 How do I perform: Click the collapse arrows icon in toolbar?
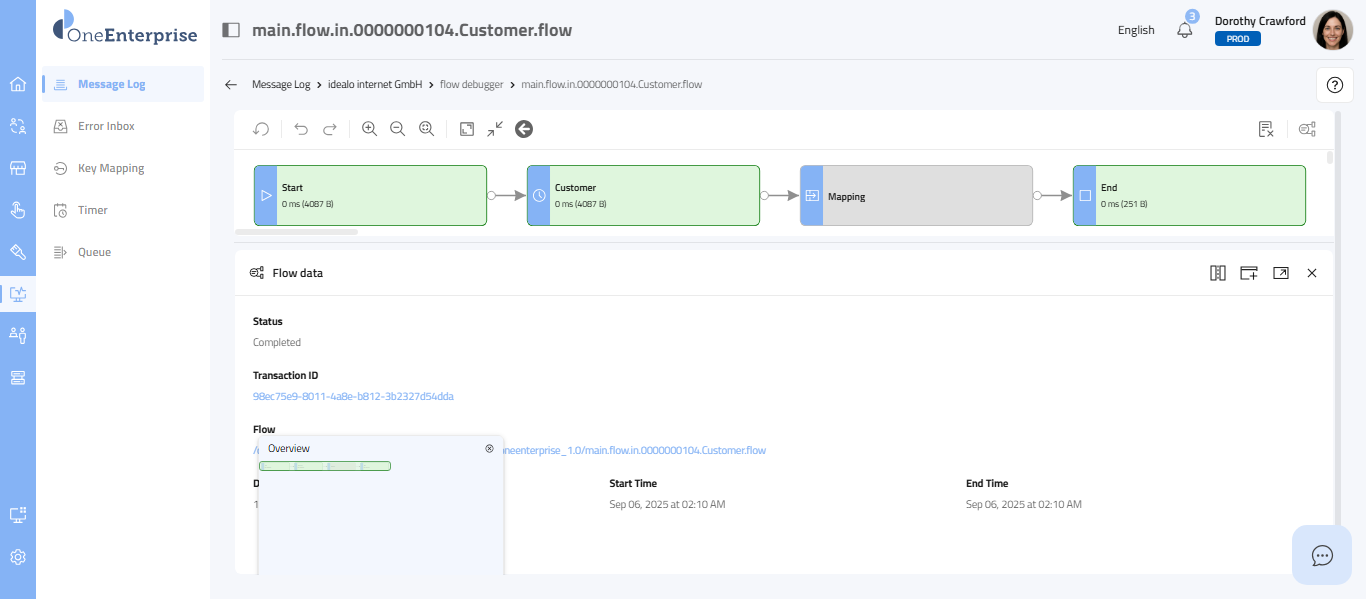pos(495,129)
